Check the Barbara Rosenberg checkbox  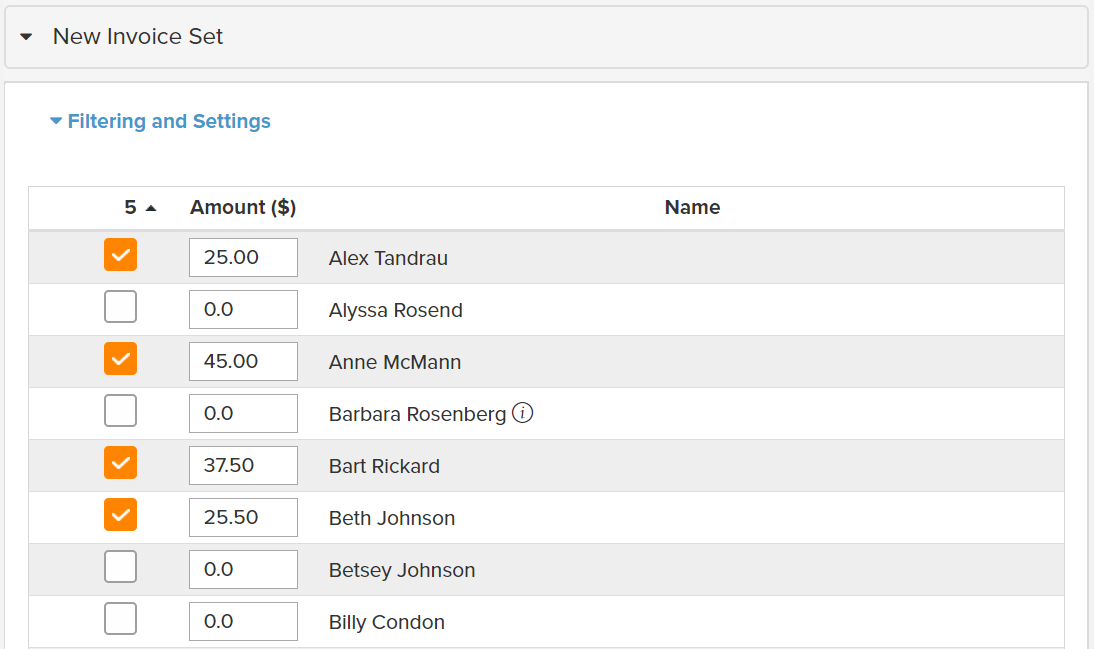(121, 411)
